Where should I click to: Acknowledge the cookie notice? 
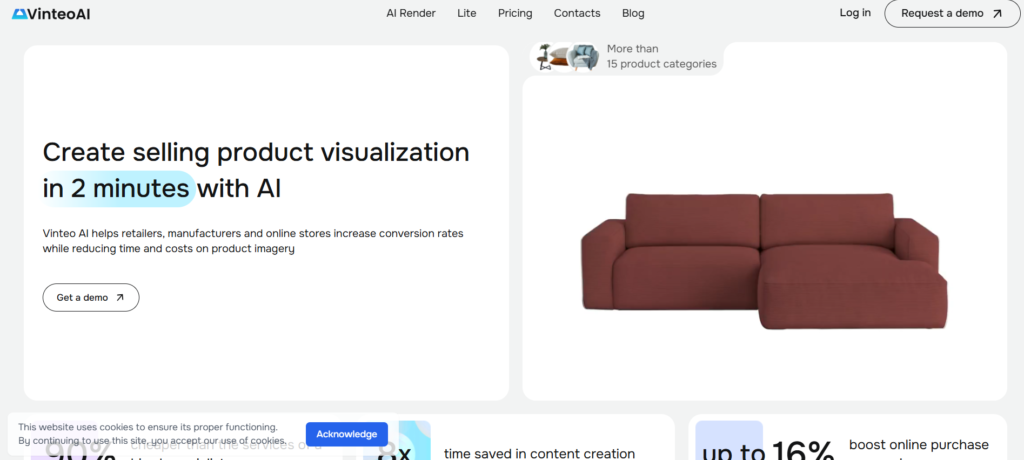(346, 434)
